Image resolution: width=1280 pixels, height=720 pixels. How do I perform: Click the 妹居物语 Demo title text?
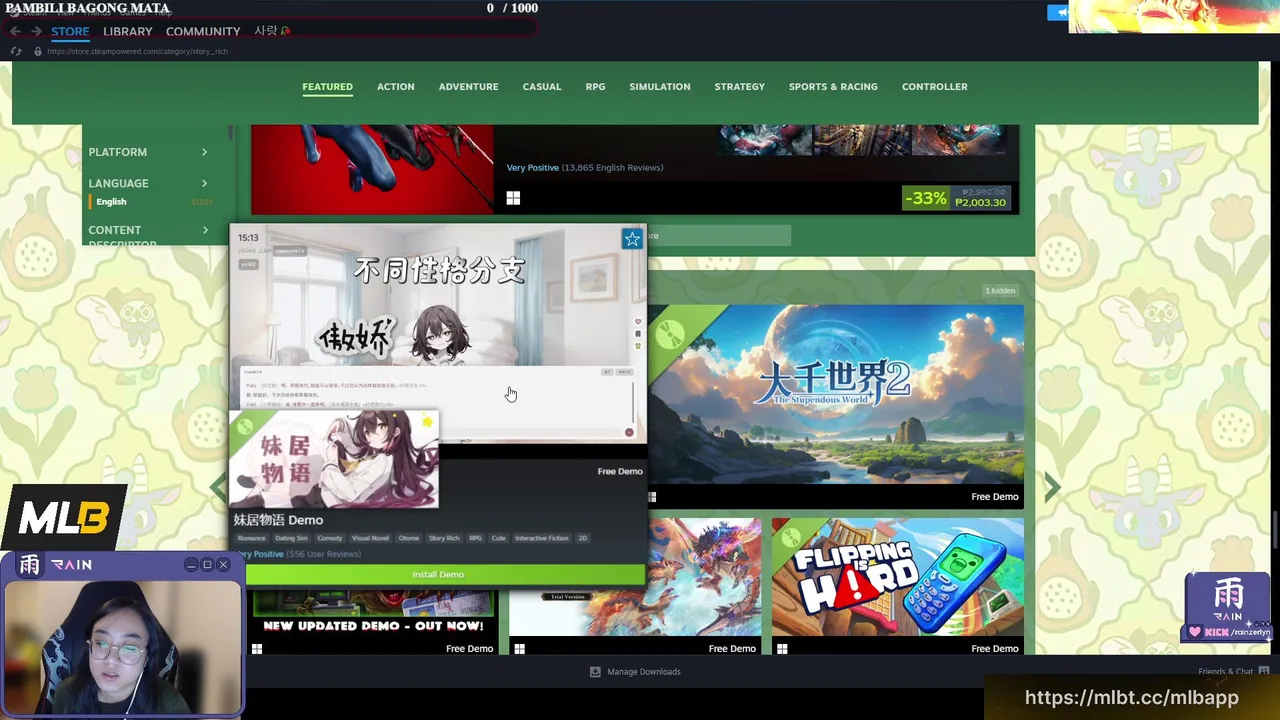[x=278, y=520]
